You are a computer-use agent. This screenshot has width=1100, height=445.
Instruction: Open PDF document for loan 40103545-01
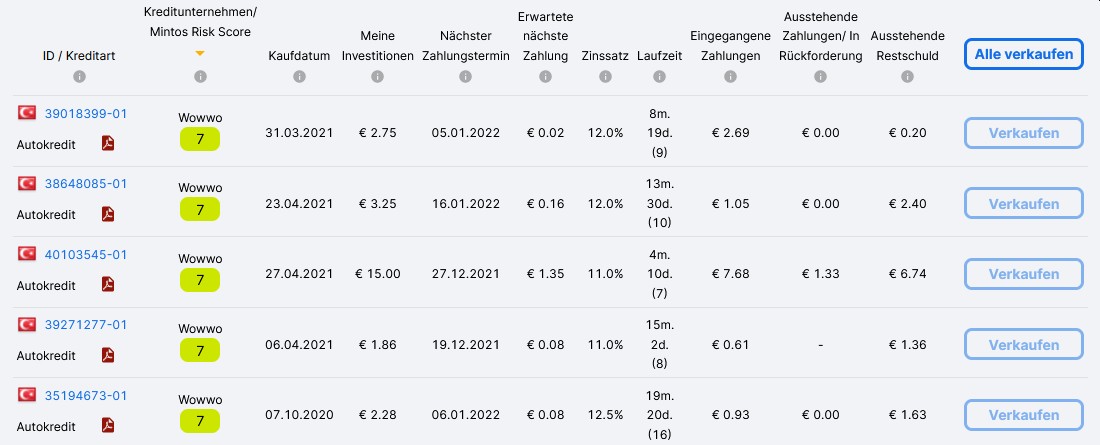point(107,284)
